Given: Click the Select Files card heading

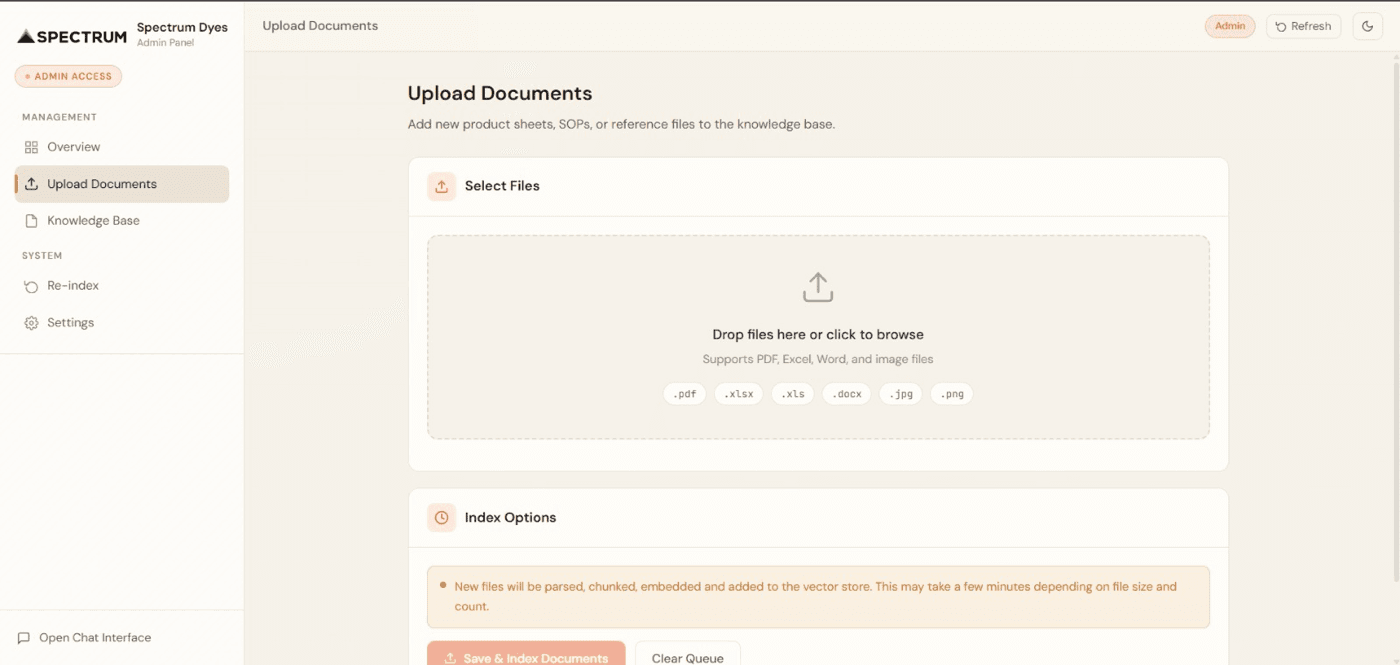Looking at the screenshot, I should tap(502, 186).
